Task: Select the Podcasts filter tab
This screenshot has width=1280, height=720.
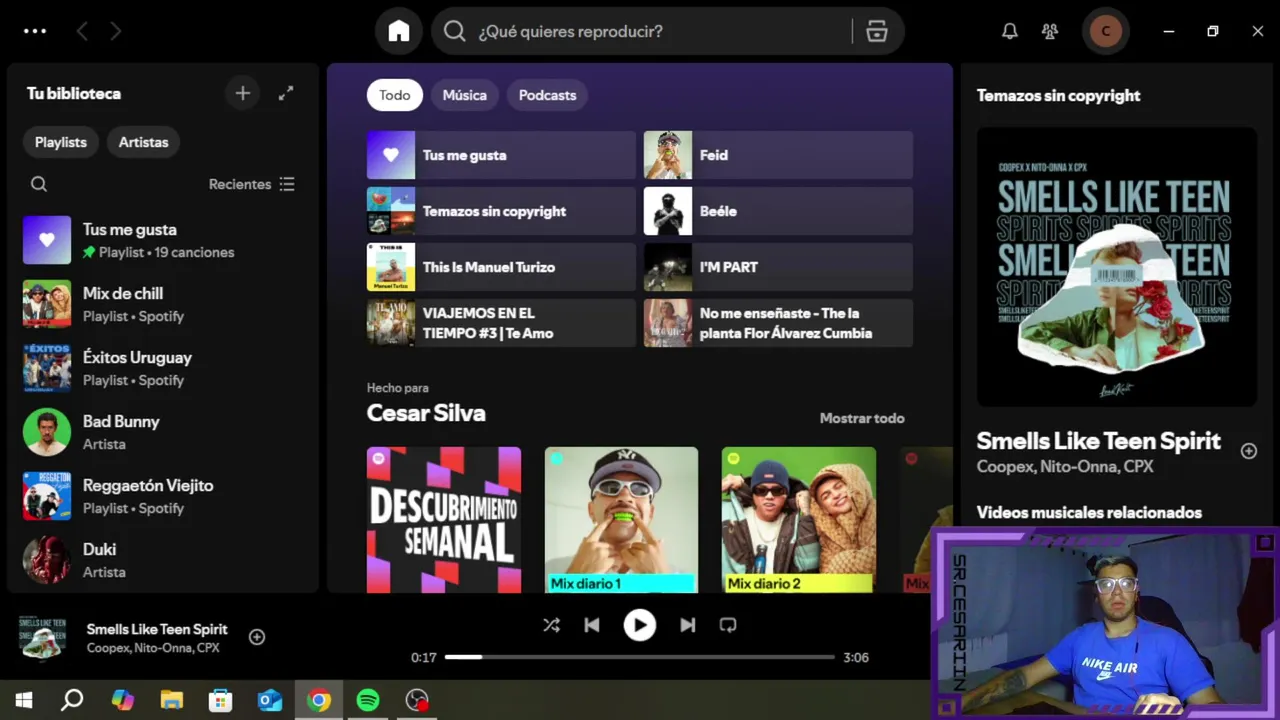Action: [547, 95]
